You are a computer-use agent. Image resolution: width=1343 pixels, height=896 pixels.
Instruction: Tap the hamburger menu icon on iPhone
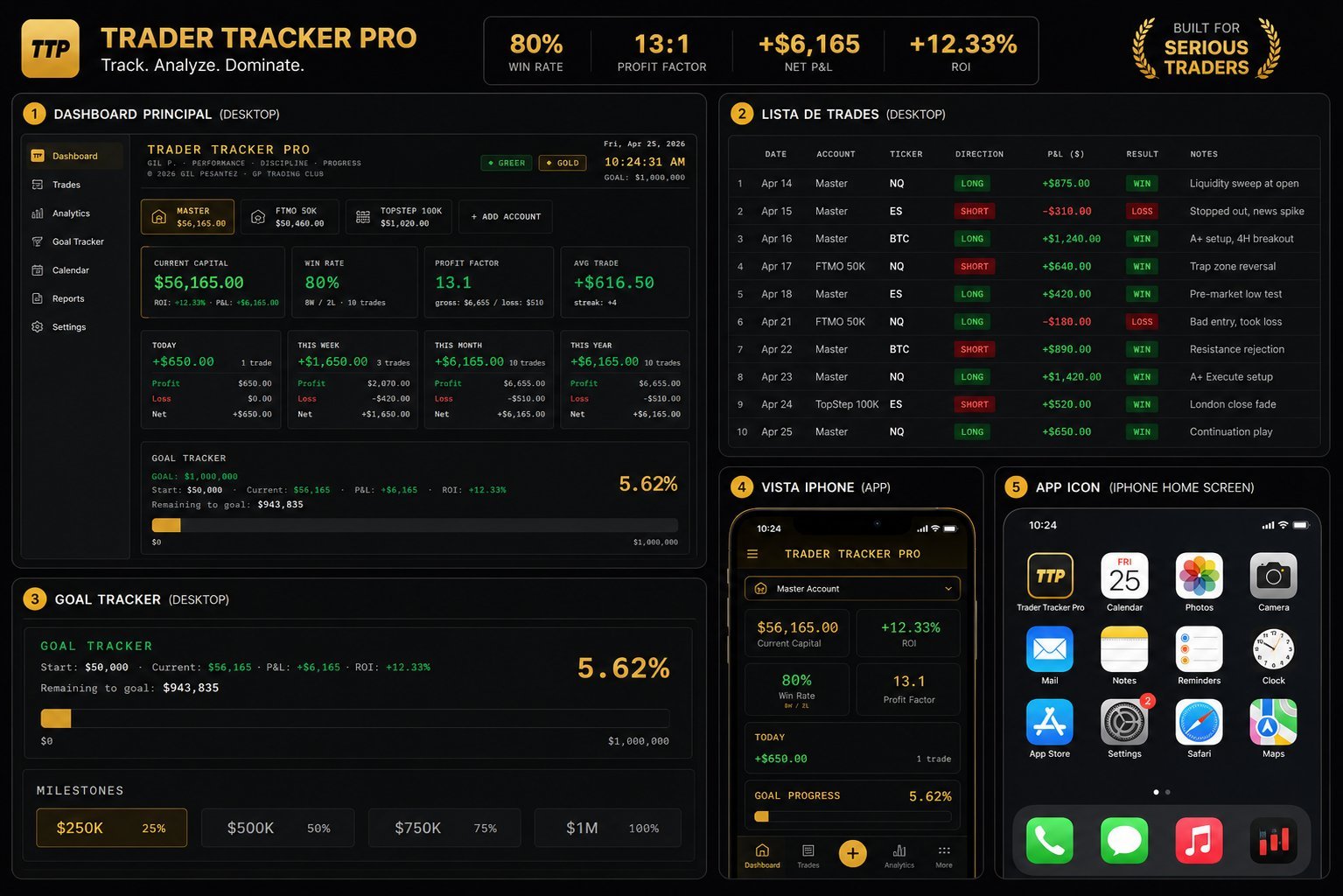coord(752,554)
